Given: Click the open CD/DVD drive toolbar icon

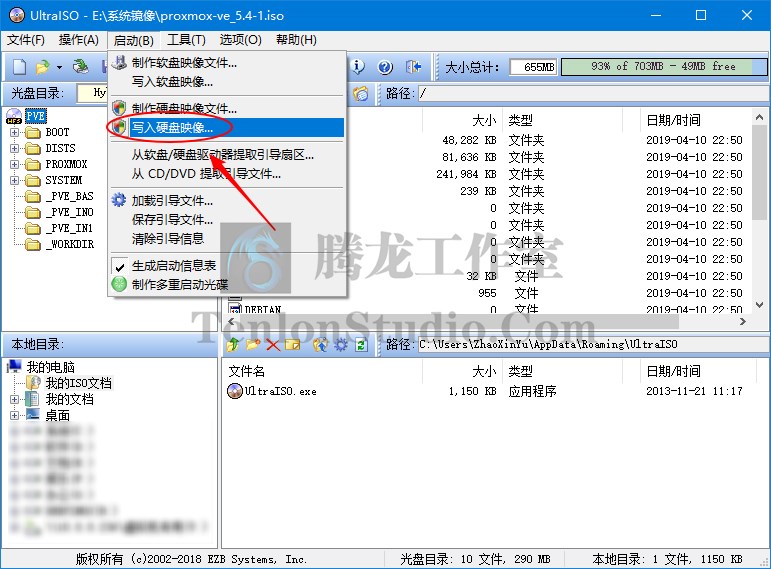Looking at the screenshot, I should pos(80,66).
